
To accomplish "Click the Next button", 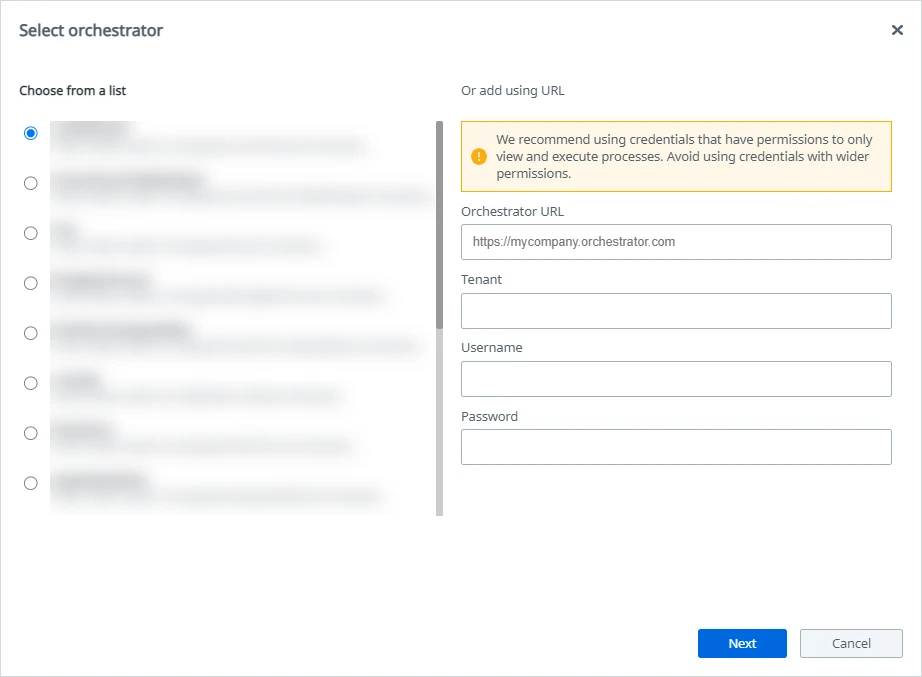I will coord(742,643).
